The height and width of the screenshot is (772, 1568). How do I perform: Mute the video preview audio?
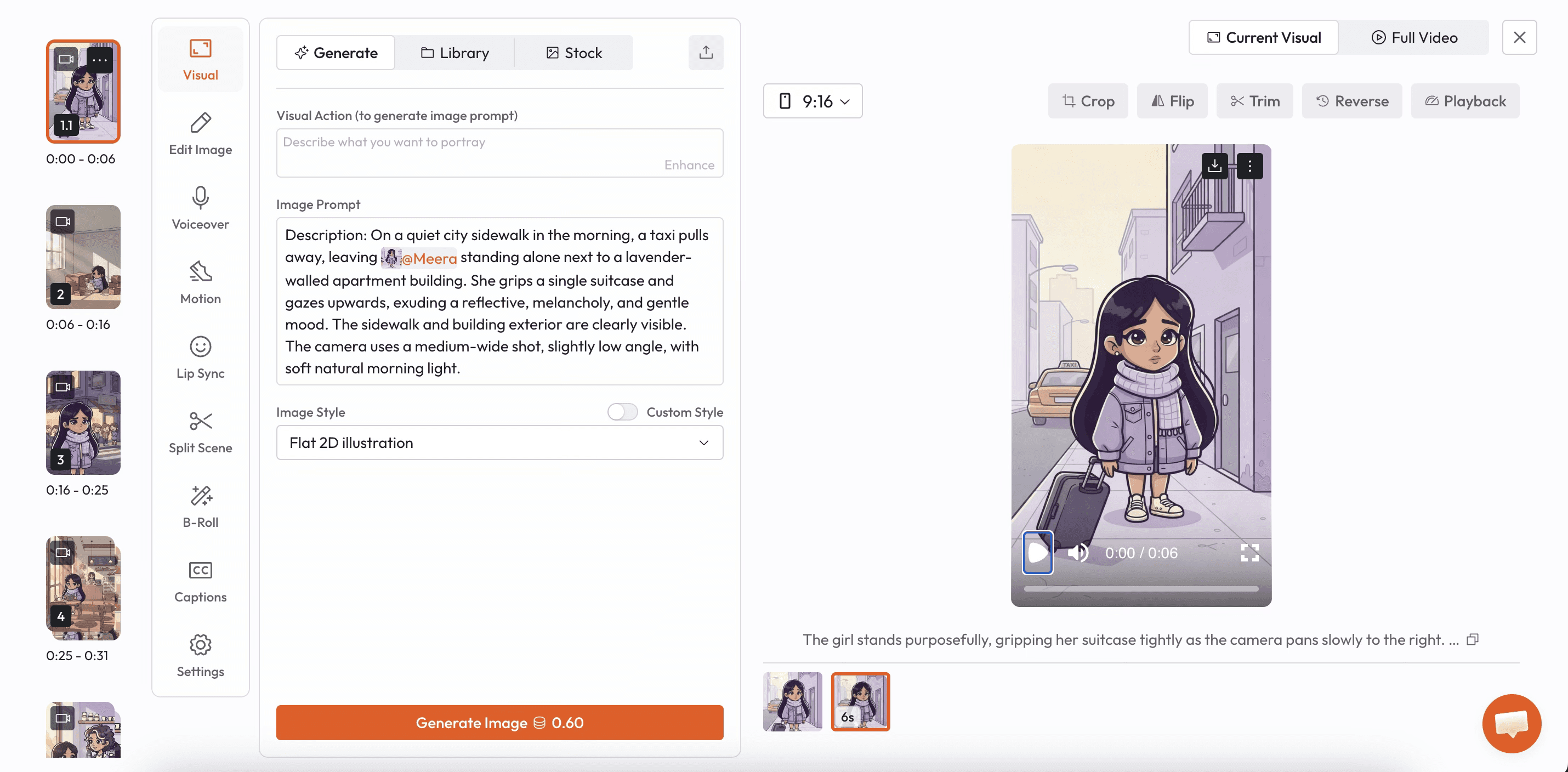(1078, 553)
